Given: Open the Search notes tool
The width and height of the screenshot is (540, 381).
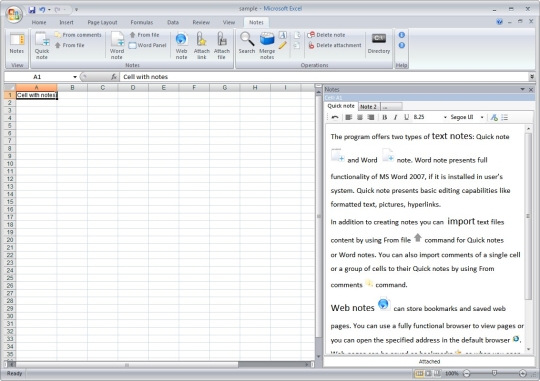Looking at the screenshot, I should pos(247,43).
